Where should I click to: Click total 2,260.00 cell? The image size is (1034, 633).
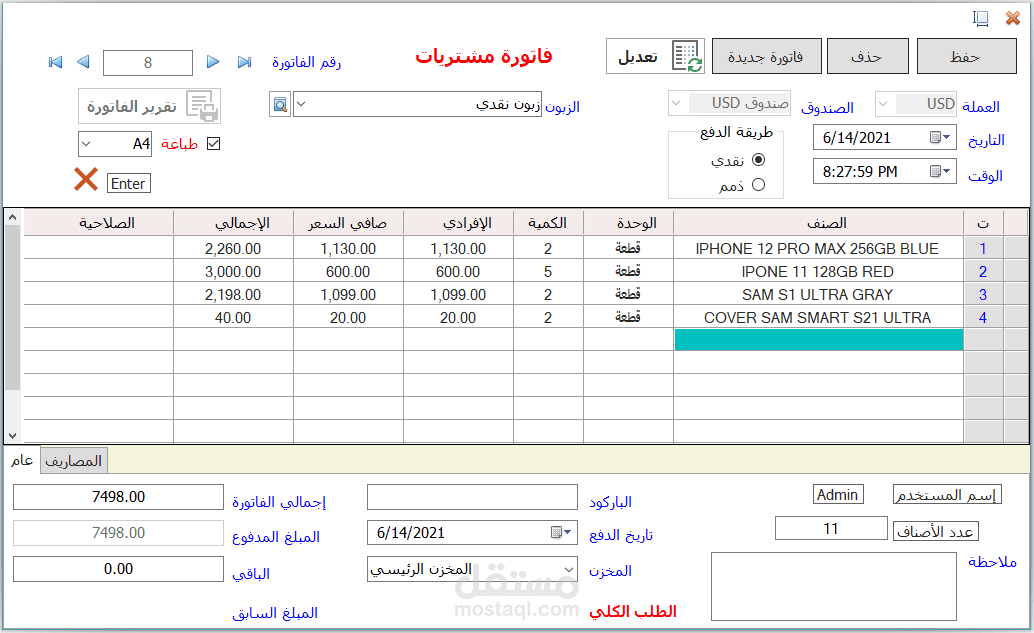(x=233, y=249)
